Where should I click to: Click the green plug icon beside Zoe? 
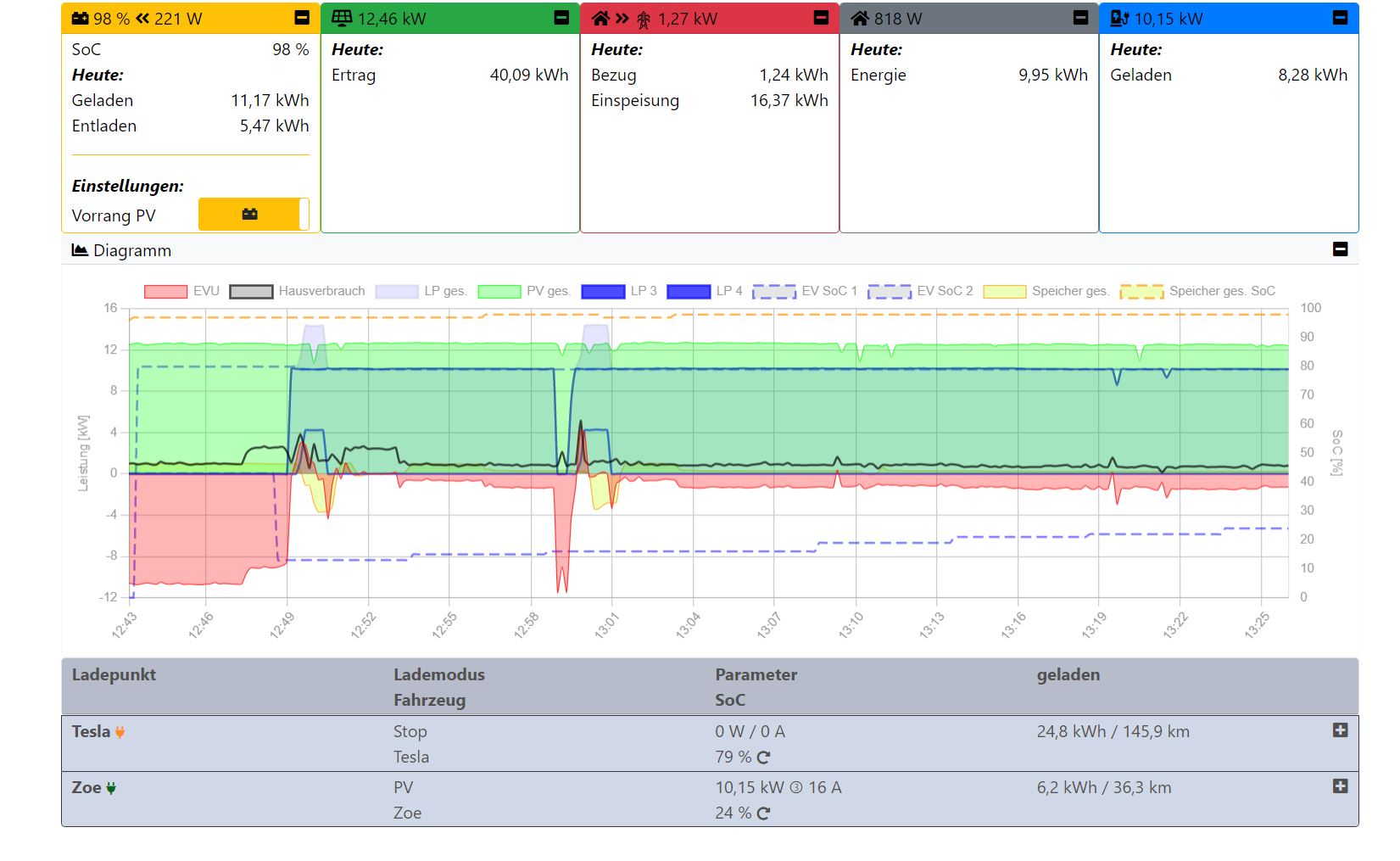(111, 788)
